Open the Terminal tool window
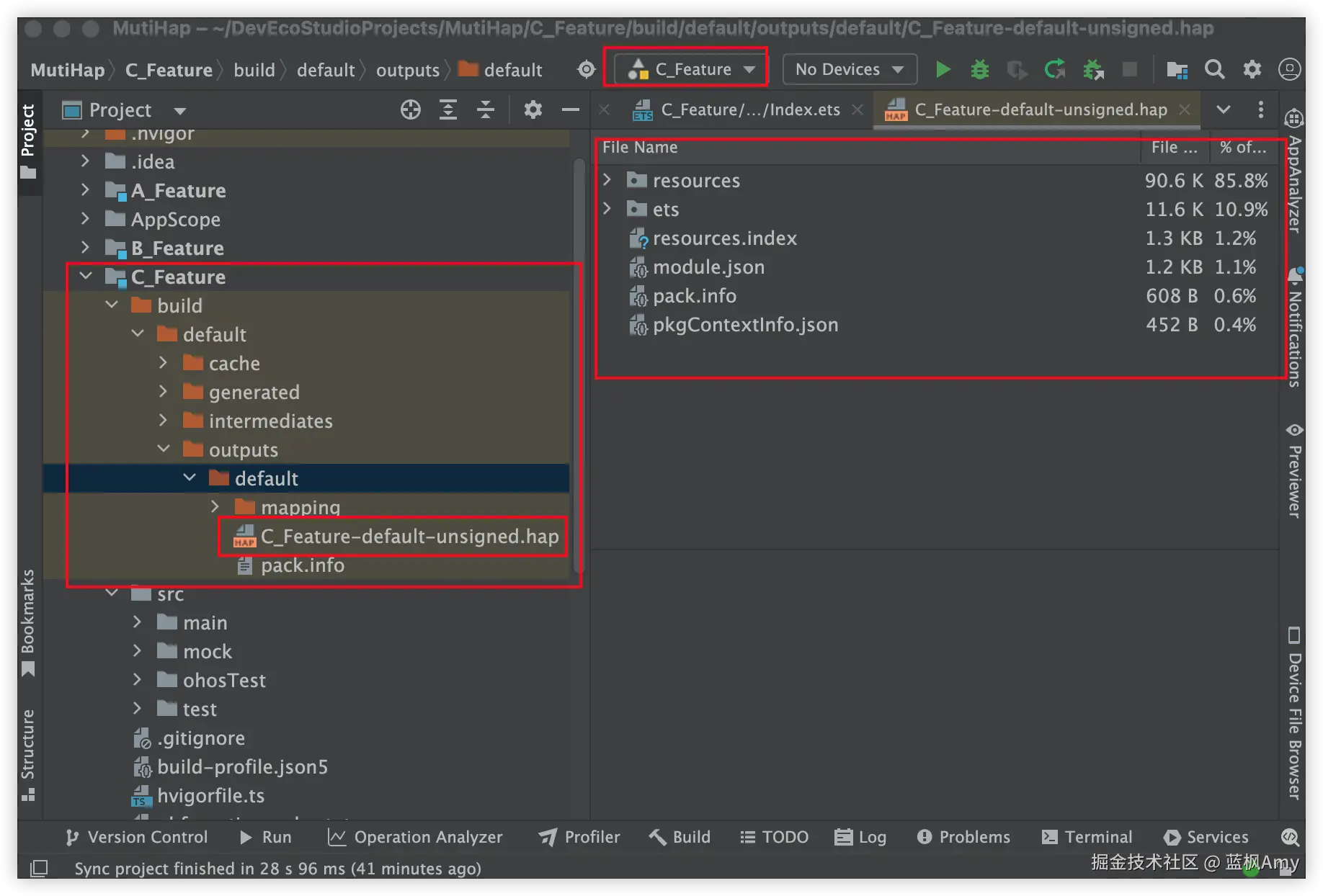Image resolution: width=1323 pixels, height=896 pixels. [1087, 837]
